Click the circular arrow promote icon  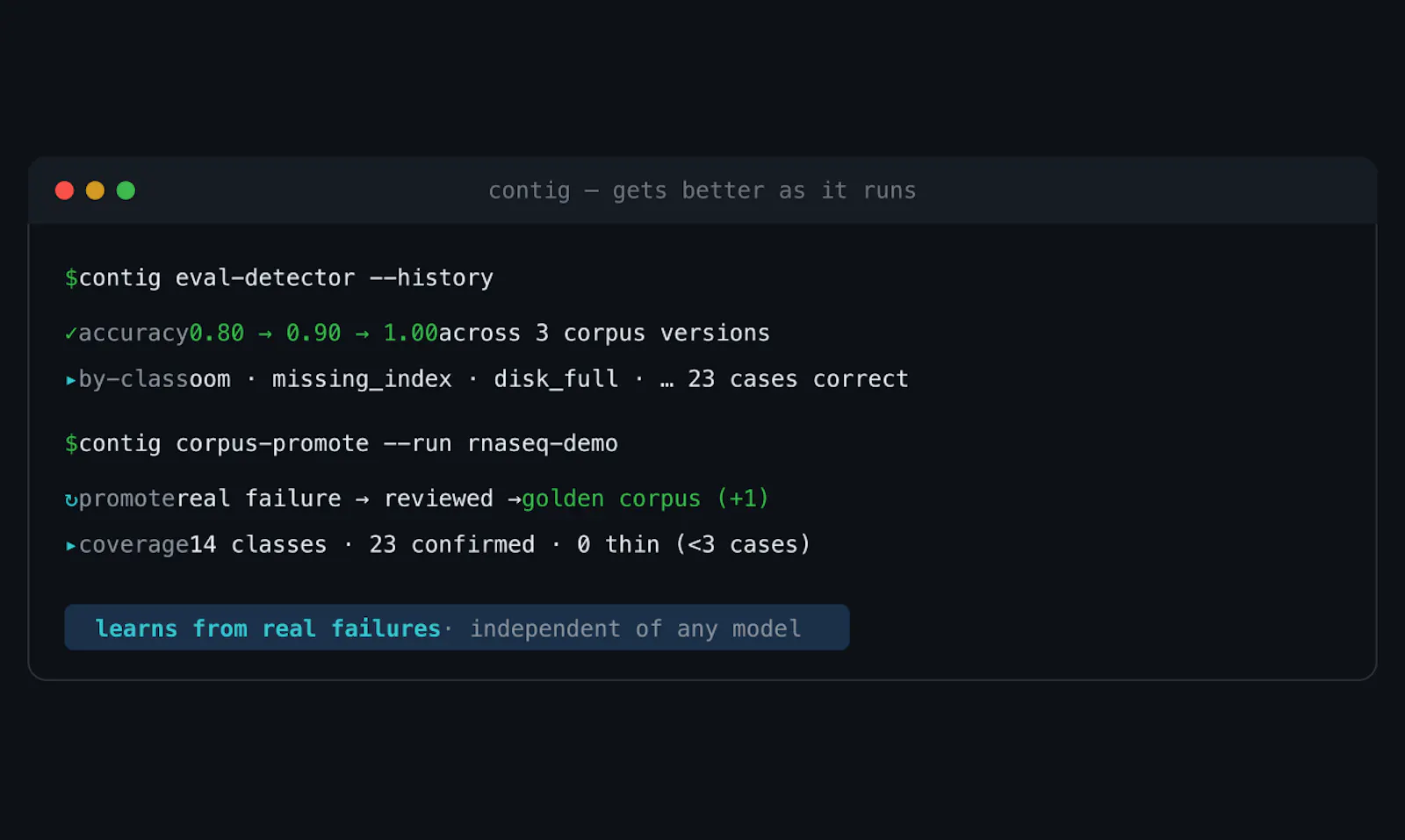(x=71, y=499)
